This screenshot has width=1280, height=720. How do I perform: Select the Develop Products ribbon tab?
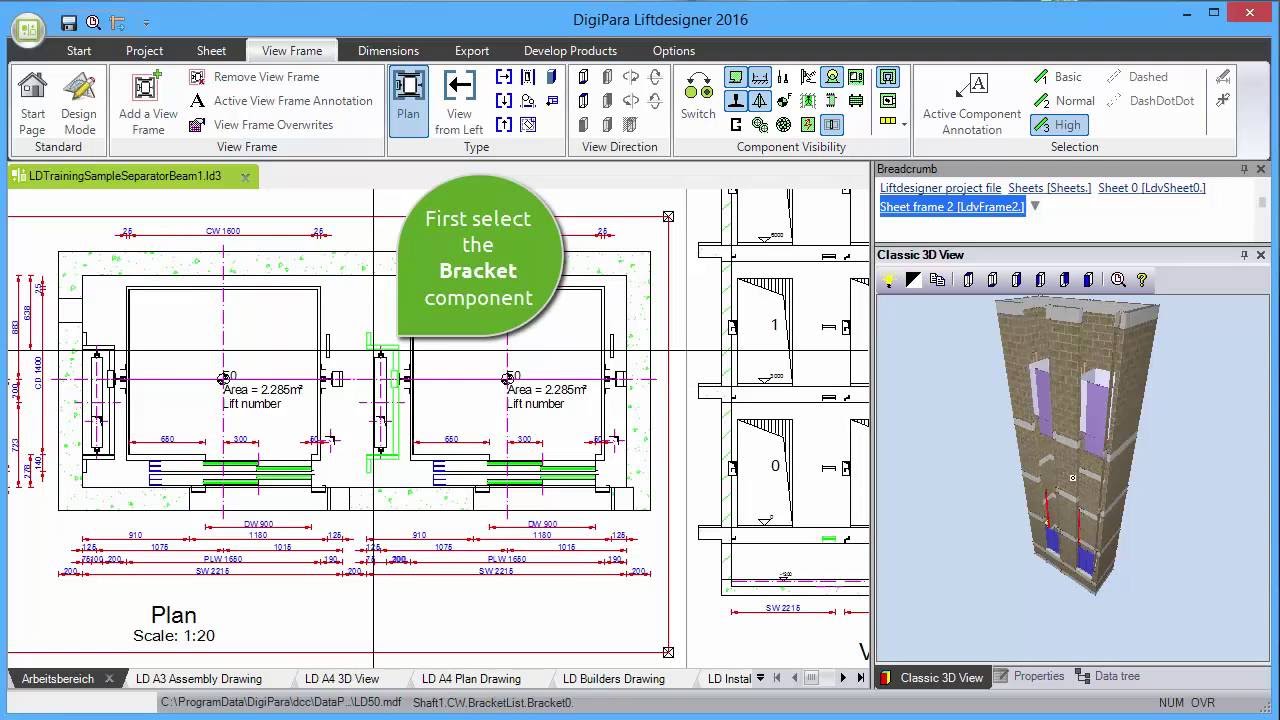coord(570,51)
